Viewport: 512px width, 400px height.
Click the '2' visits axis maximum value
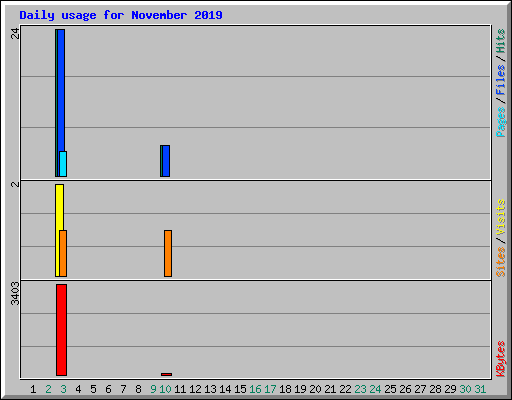click(15, 184)
